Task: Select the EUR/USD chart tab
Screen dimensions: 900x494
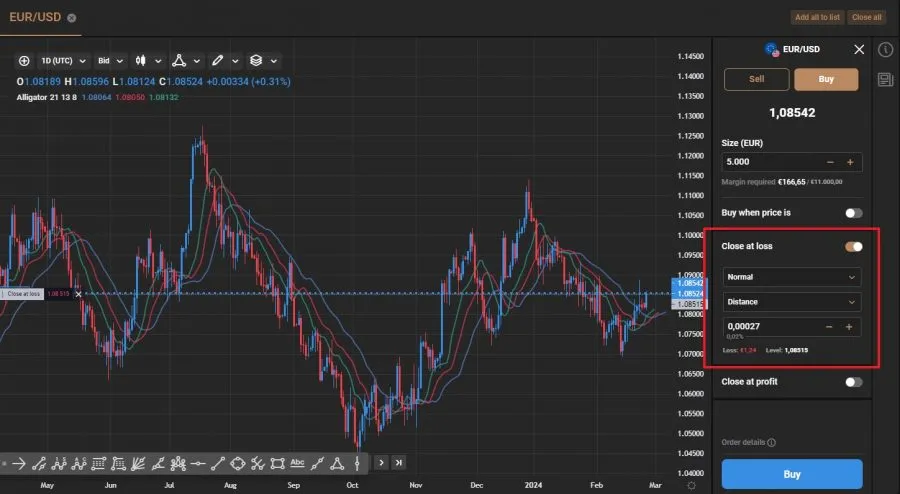Action: coord(35,17)
